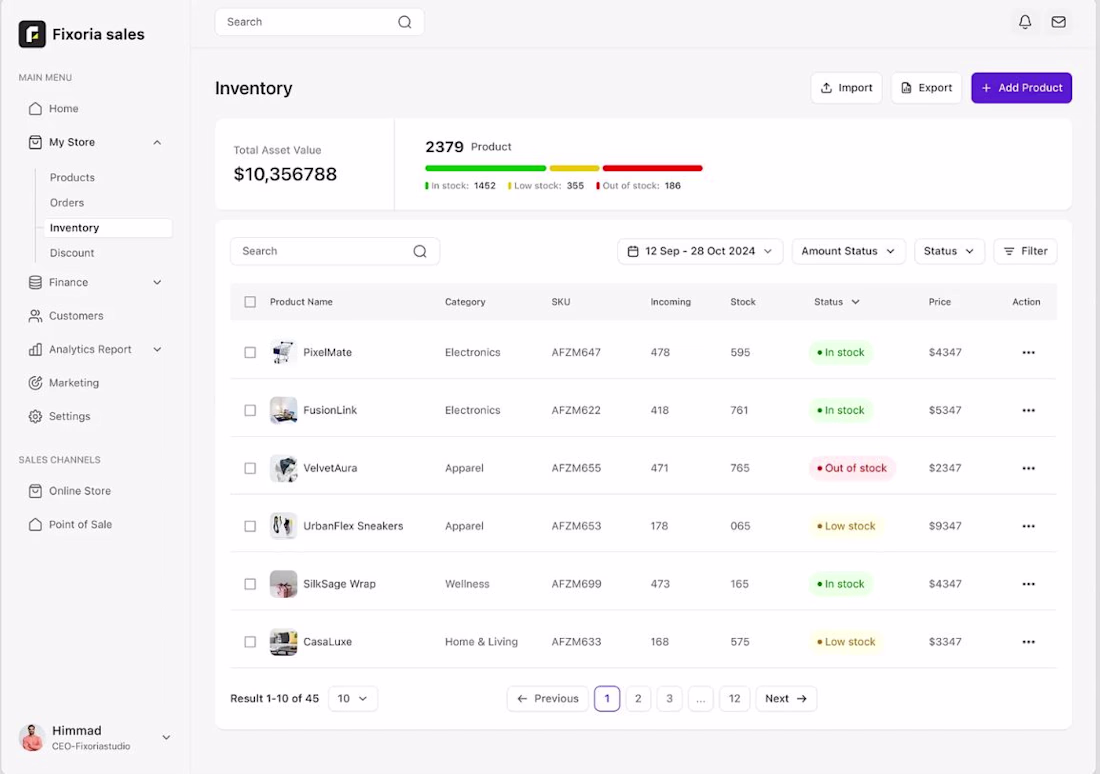Go to the Next page
The width and height of the screenshot is (1100, 774).
786,698
